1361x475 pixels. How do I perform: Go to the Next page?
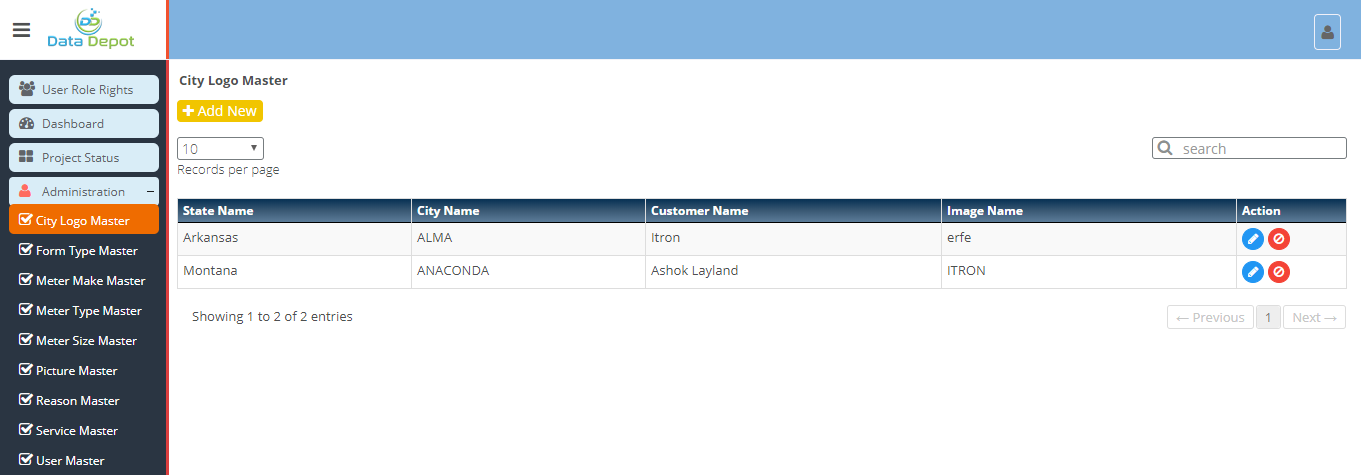[1314, 317]
